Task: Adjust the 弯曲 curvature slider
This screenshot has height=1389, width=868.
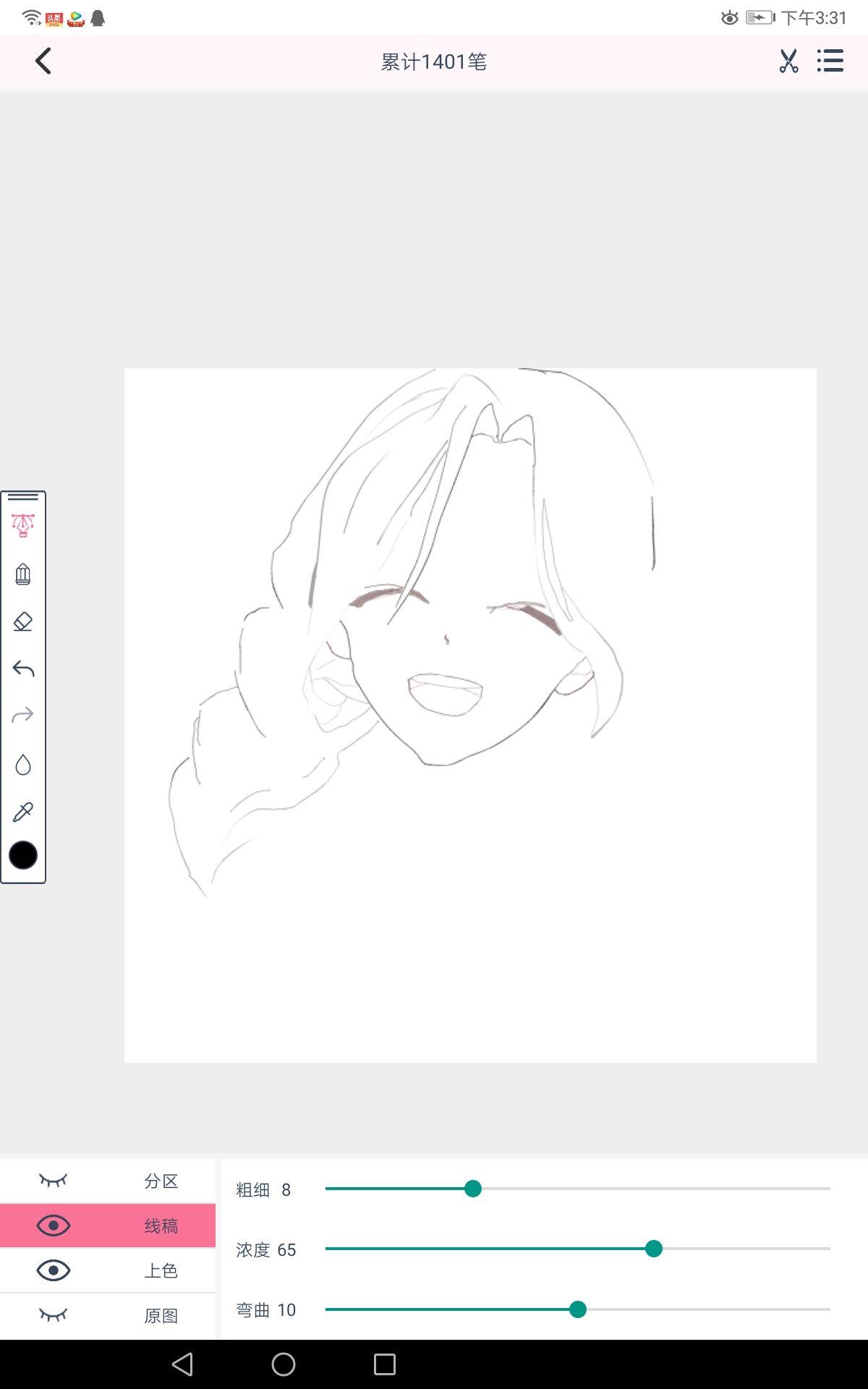Action: [577, 1309]
